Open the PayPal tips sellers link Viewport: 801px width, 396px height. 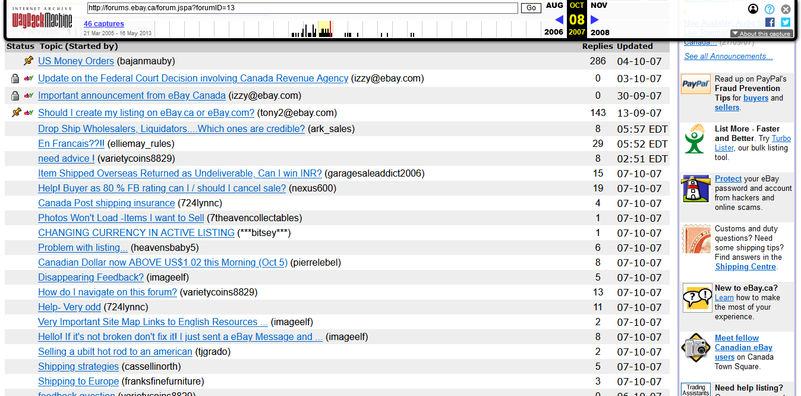tap(727, 107)
